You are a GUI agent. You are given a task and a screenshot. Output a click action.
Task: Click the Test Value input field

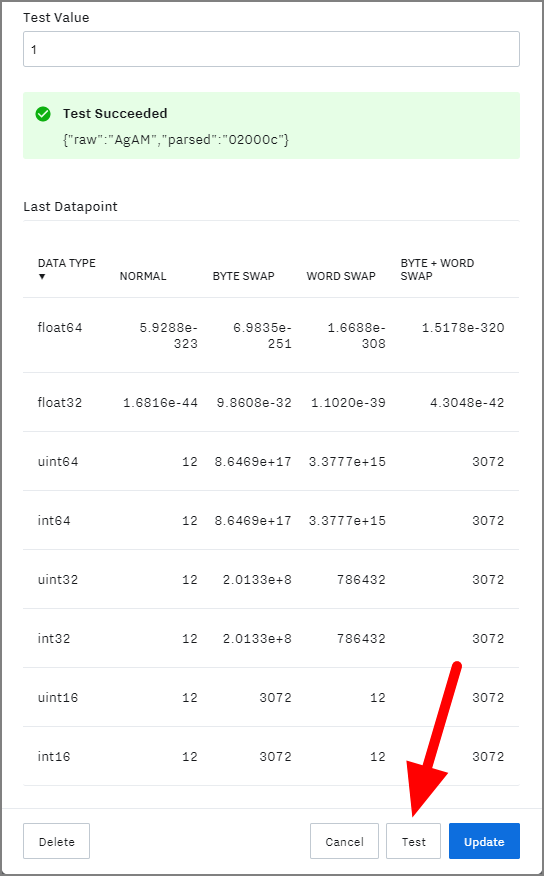(271, 49)
